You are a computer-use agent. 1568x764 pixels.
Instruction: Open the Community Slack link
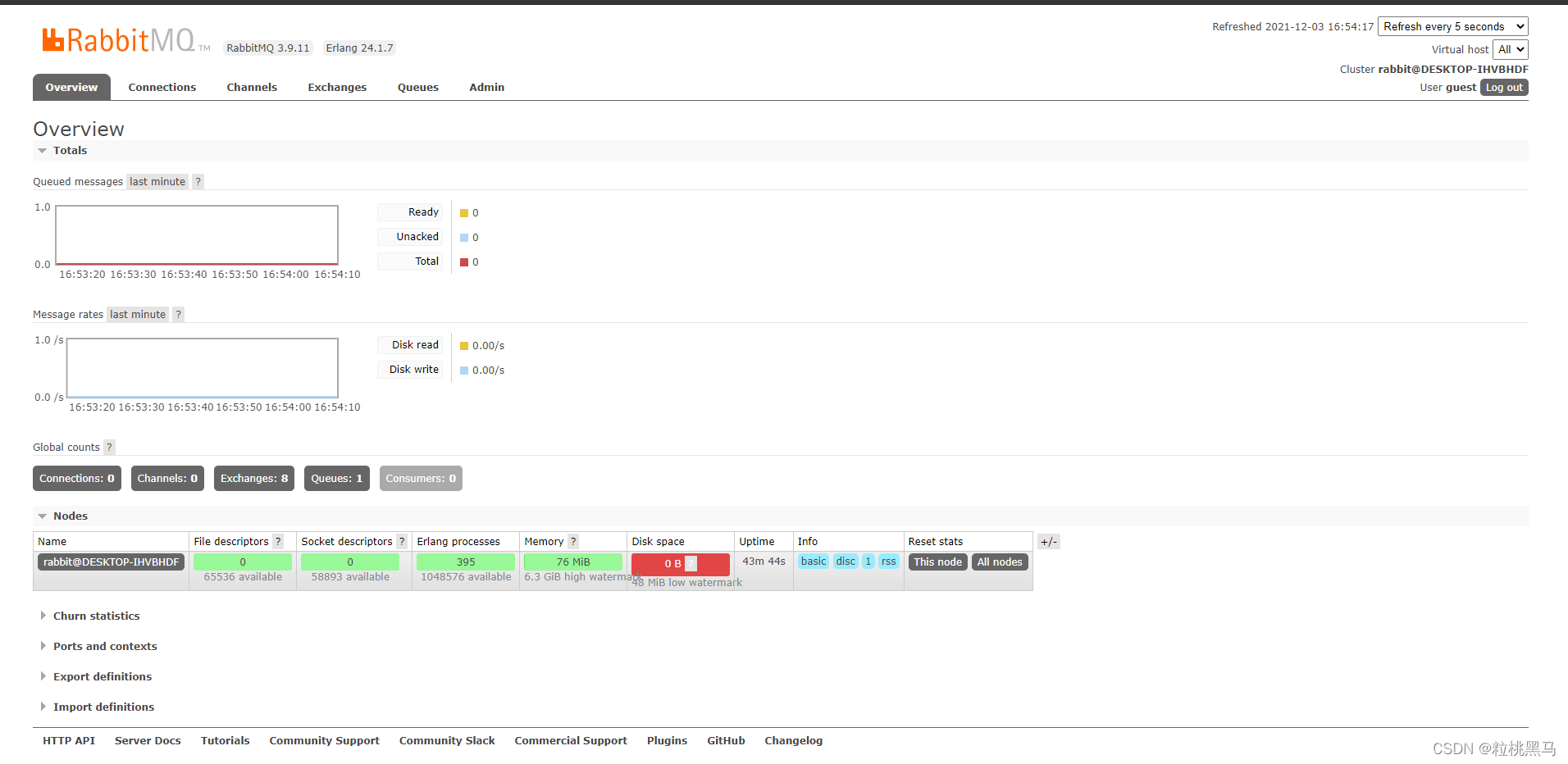click(x=447, y=741)
